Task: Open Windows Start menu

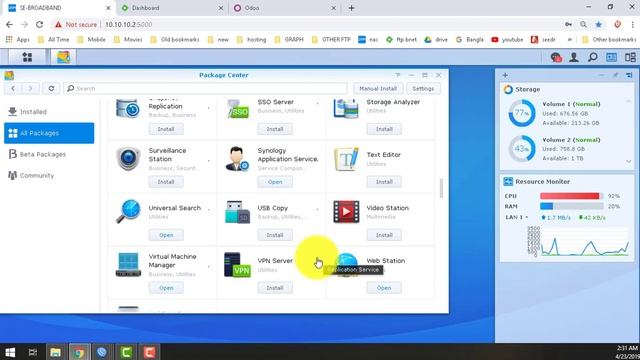Action: click(x=10, y=352)
